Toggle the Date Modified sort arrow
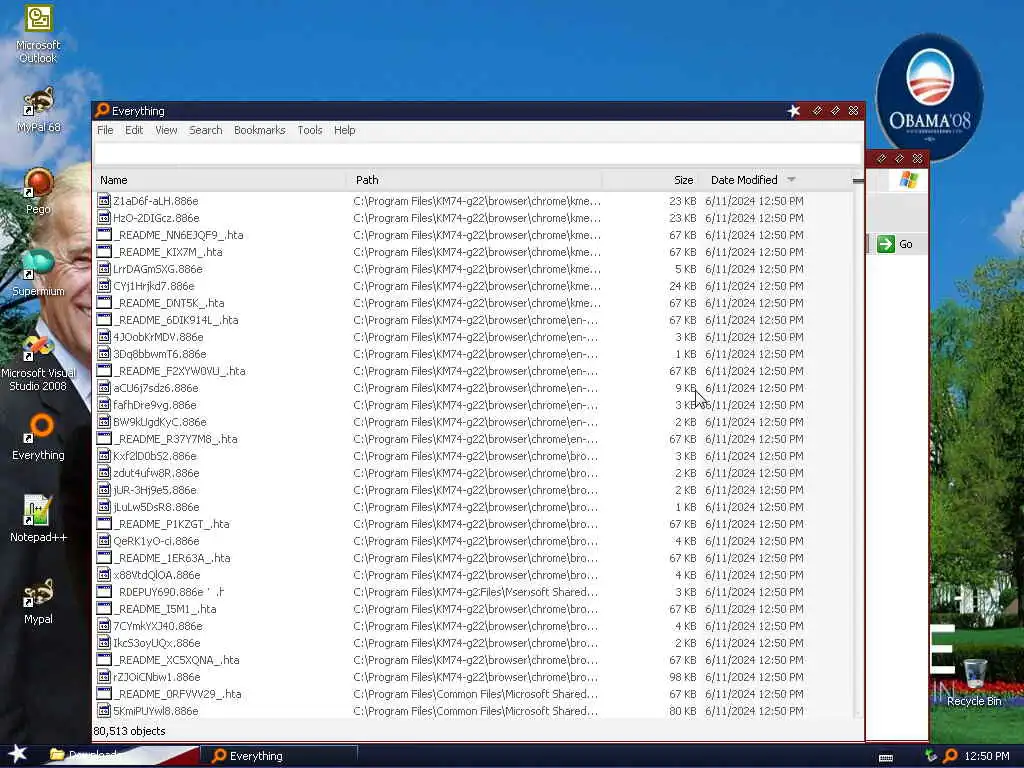The image size is (1024, 768). coord(792,180)
